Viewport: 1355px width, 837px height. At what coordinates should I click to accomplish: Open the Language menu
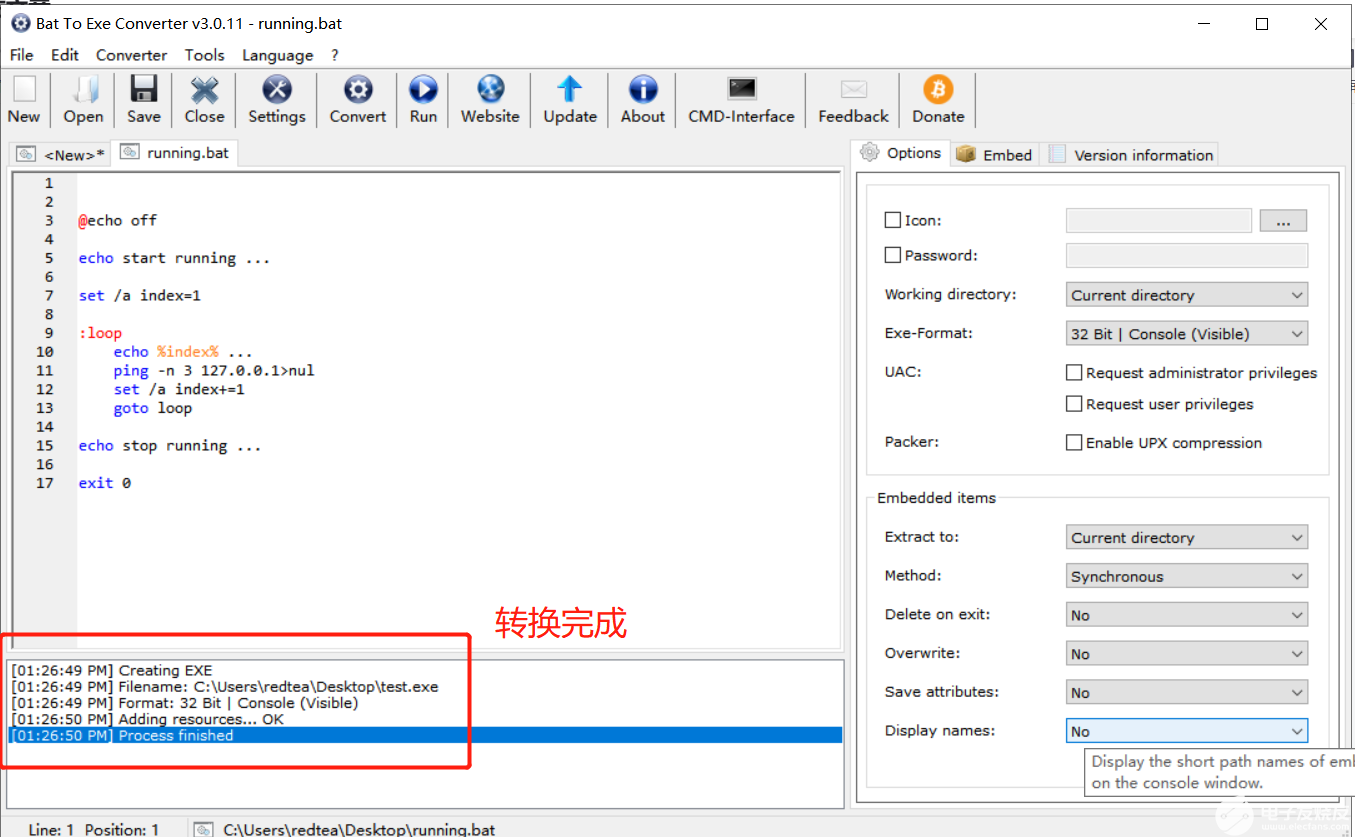(x=277, y=55)
